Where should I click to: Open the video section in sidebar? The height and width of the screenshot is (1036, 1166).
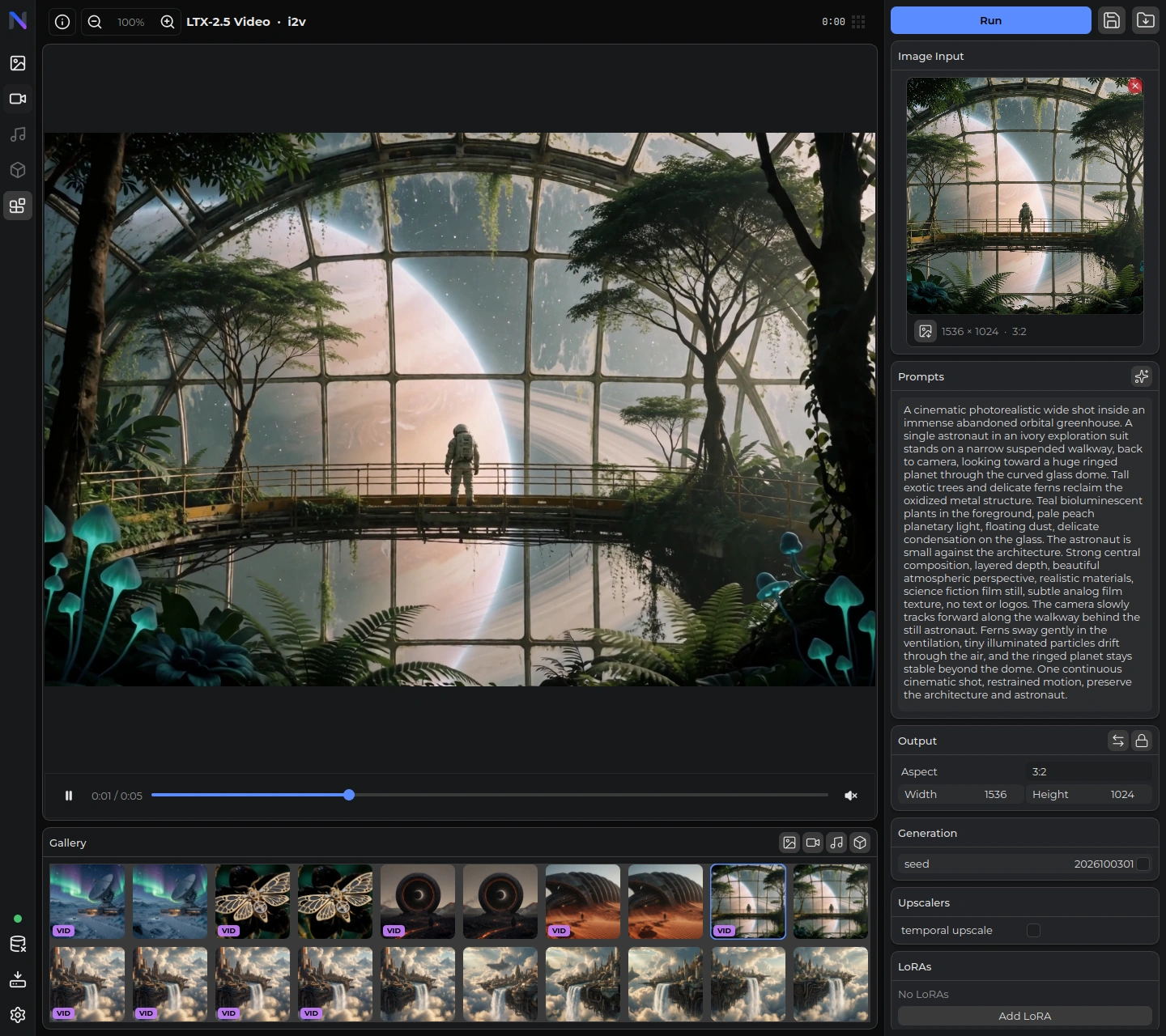18,99
